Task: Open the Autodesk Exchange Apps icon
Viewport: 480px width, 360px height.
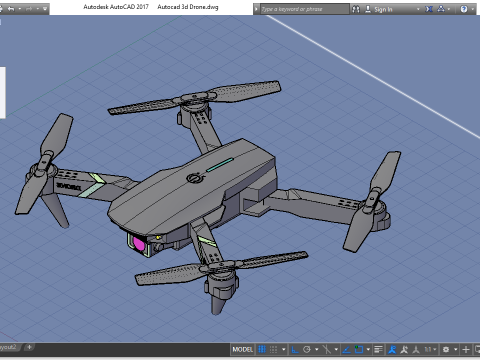Action: pyautogui.click(x=429, y=9)
